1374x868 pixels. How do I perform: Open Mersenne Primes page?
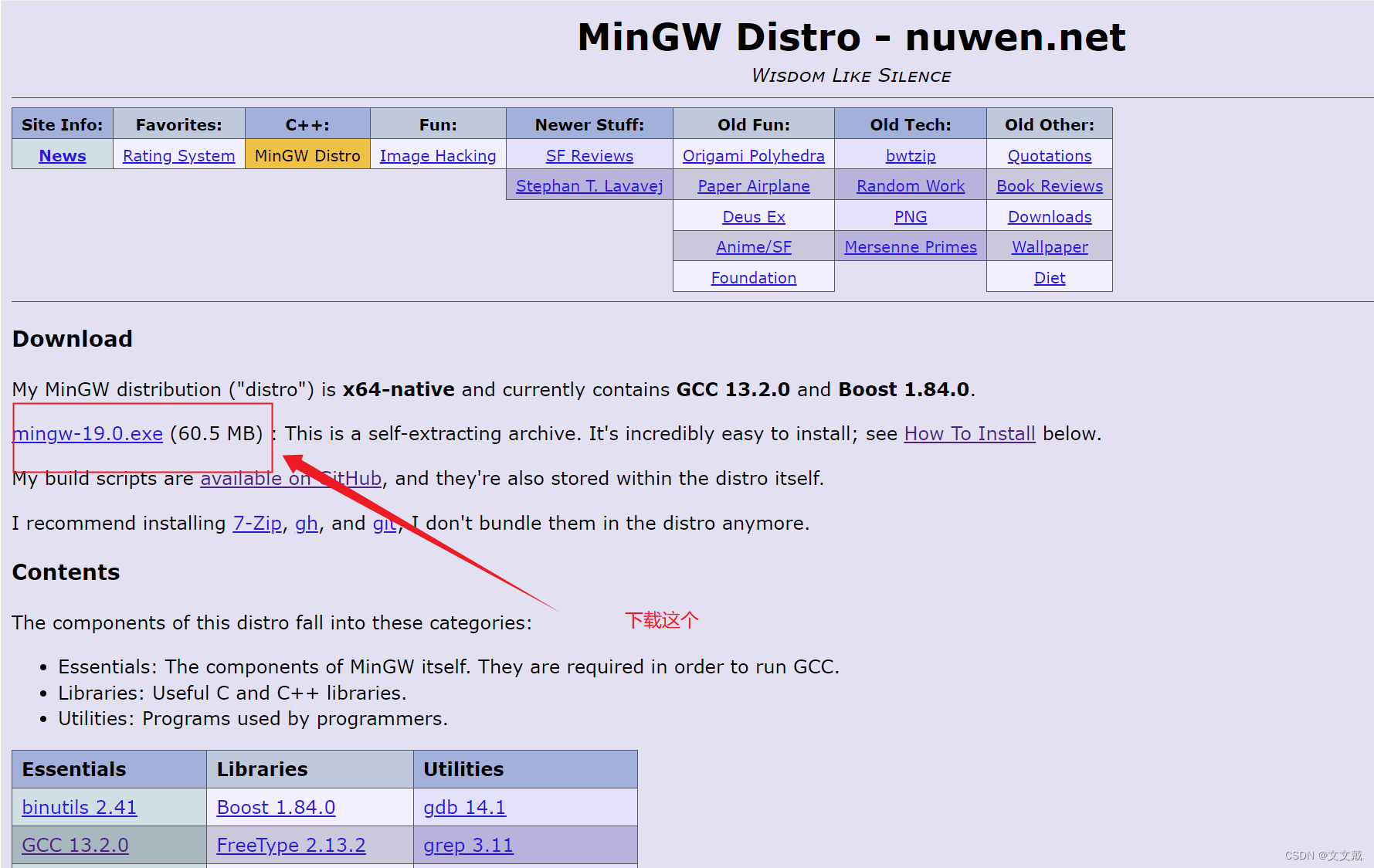coord(911,246)
